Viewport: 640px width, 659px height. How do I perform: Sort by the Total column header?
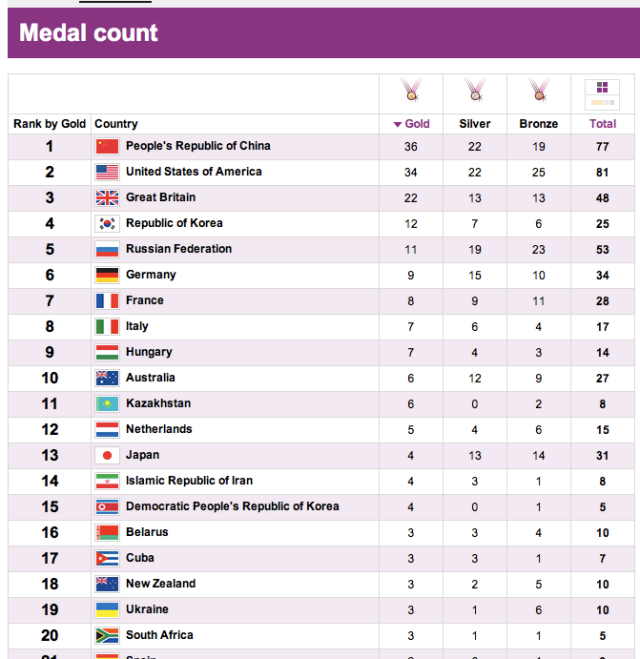pos(603,124)
